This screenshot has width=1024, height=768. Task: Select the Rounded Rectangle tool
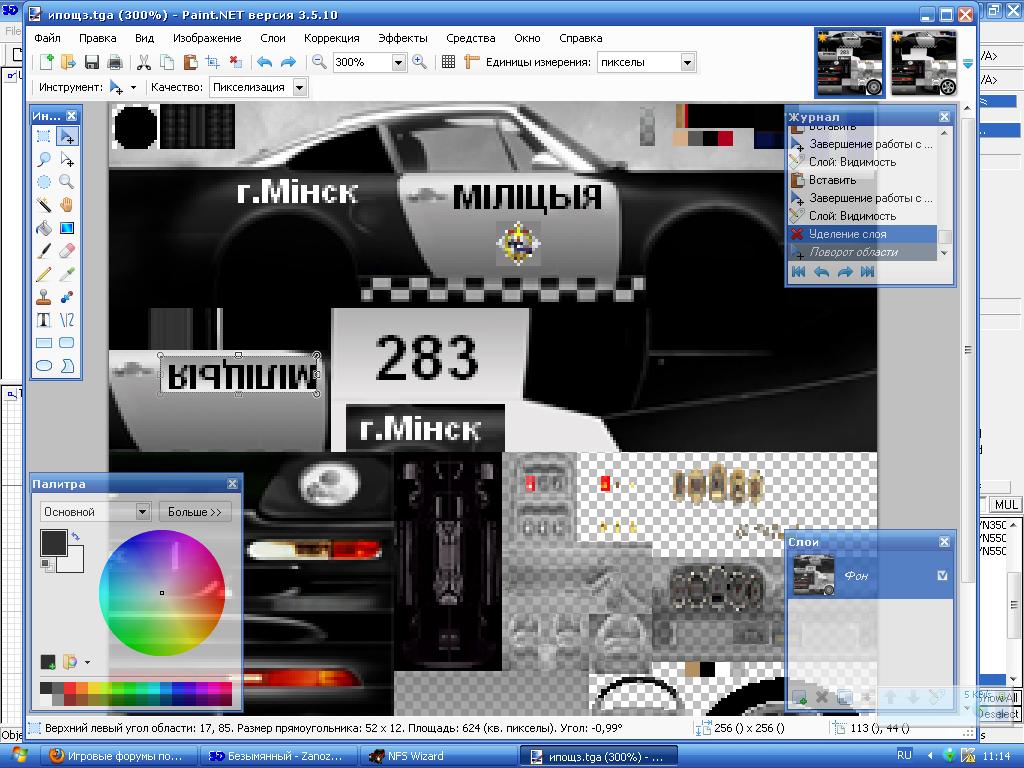67,342
